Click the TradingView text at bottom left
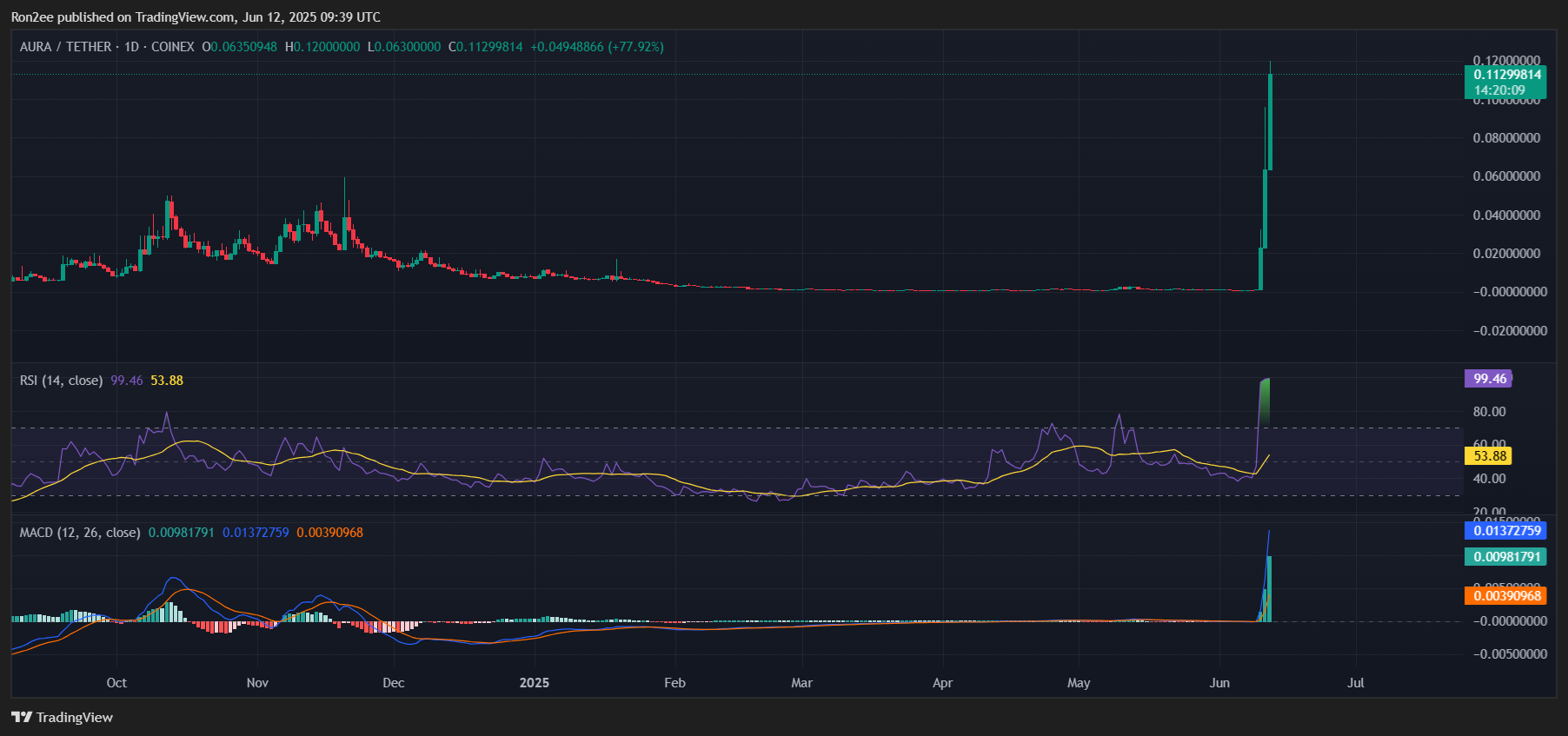This screenshot has width=1568, height=736. (75, 717)
